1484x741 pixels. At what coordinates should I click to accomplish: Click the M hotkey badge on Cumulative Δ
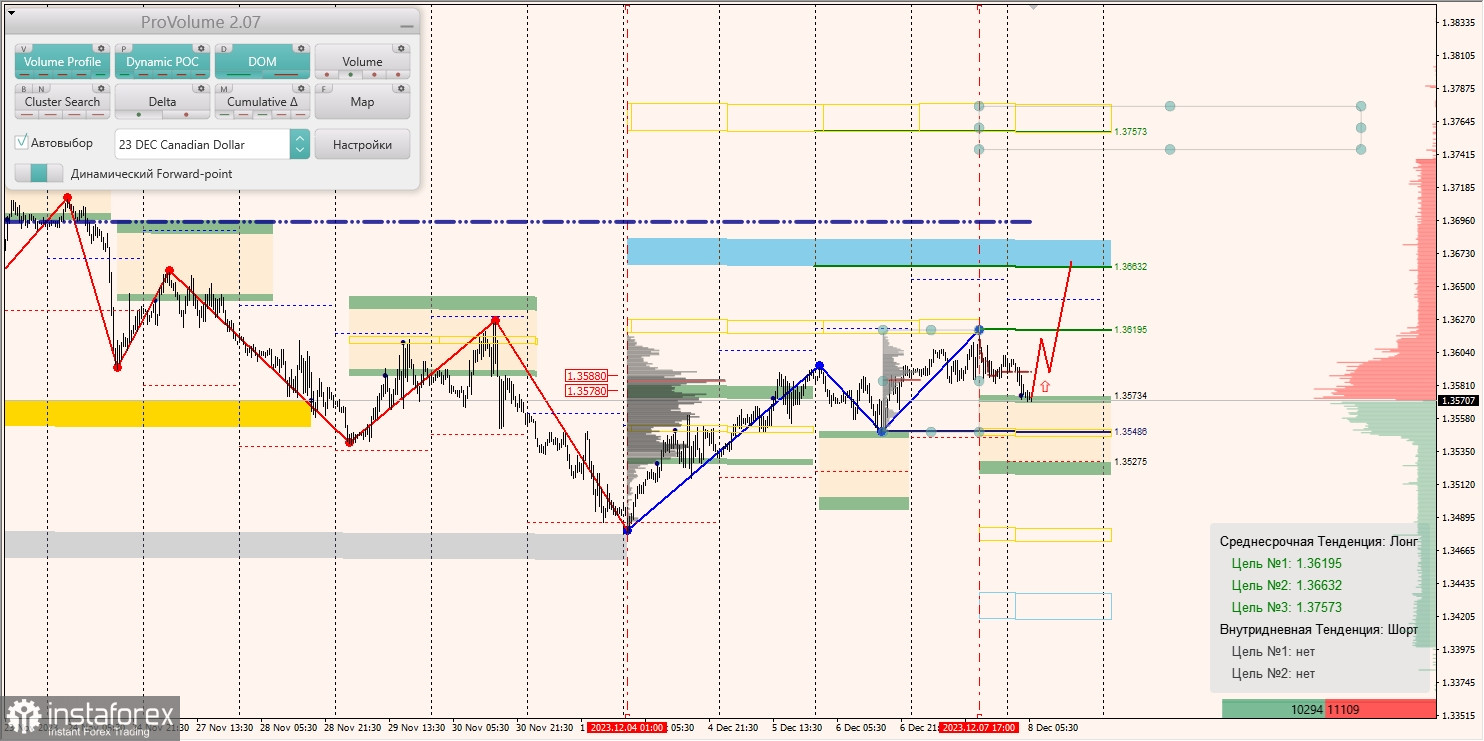(224, 88)
